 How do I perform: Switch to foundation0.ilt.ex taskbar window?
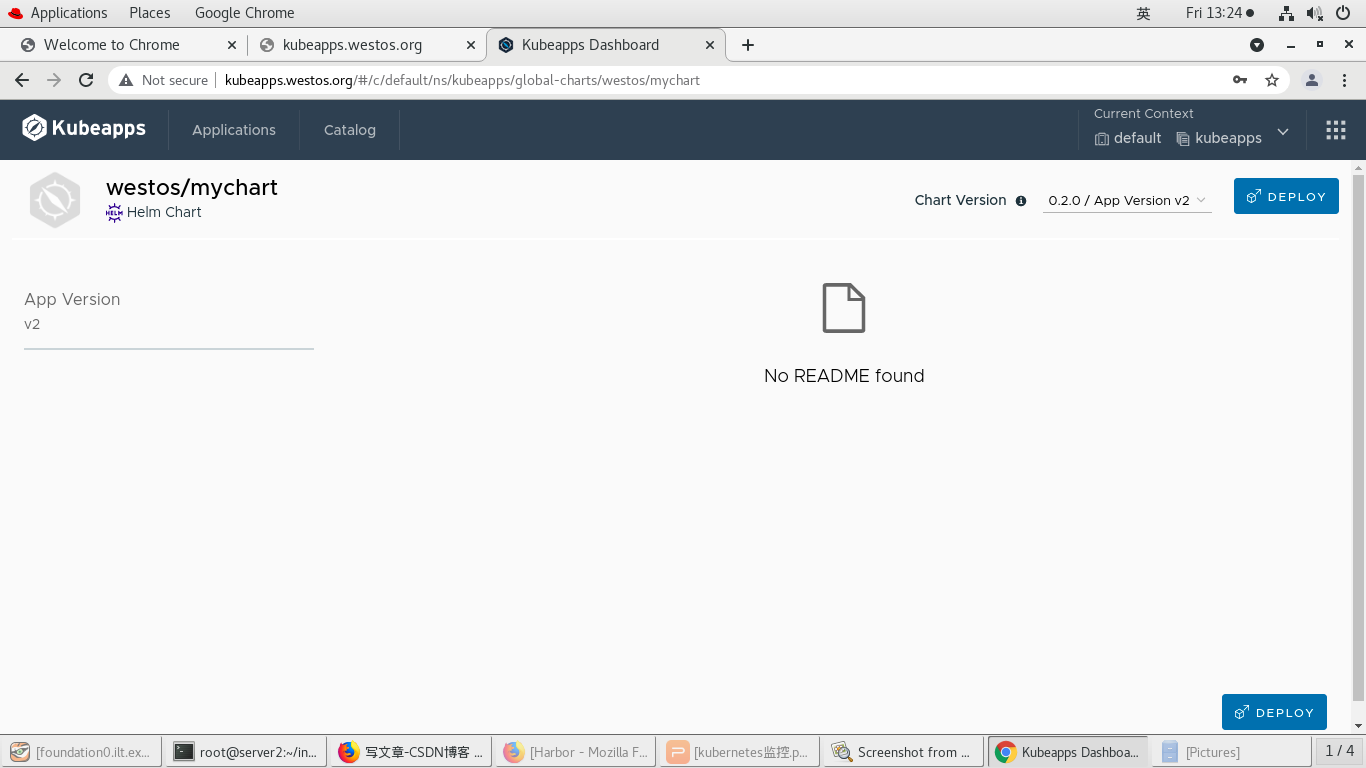(81, 752)
